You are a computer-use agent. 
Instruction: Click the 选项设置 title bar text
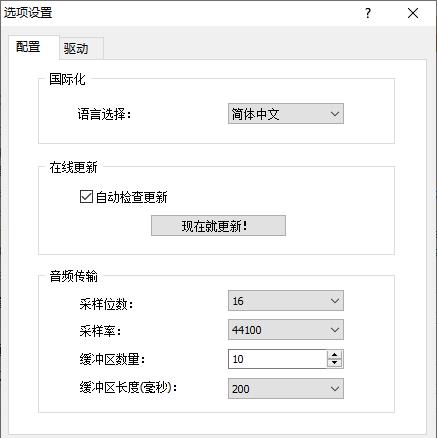pos(28,13)
